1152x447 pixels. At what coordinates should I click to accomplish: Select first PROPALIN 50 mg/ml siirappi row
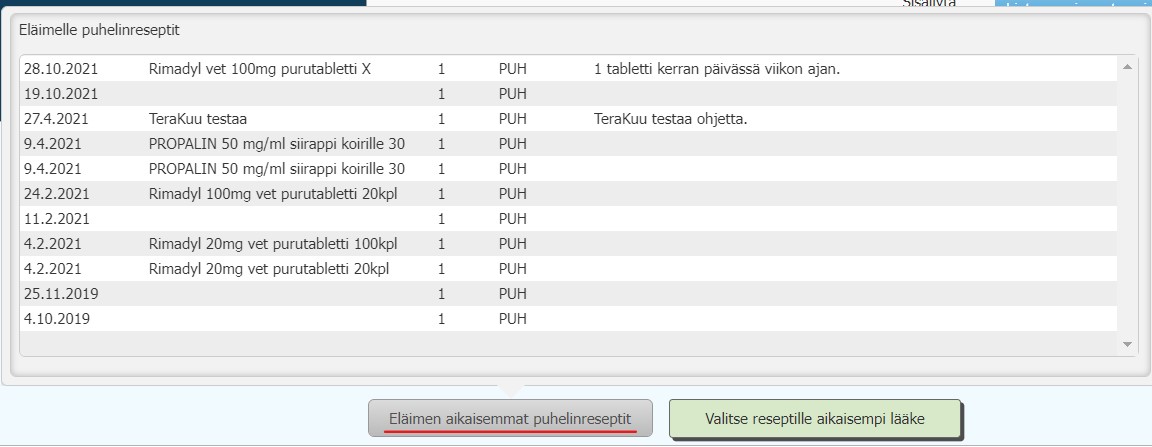point(569,144)
